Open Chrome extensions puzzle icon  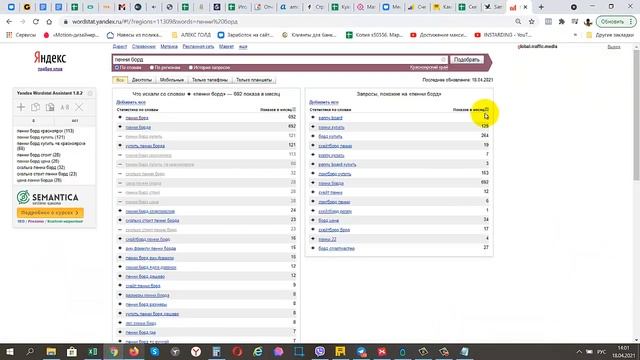(562, 22)
